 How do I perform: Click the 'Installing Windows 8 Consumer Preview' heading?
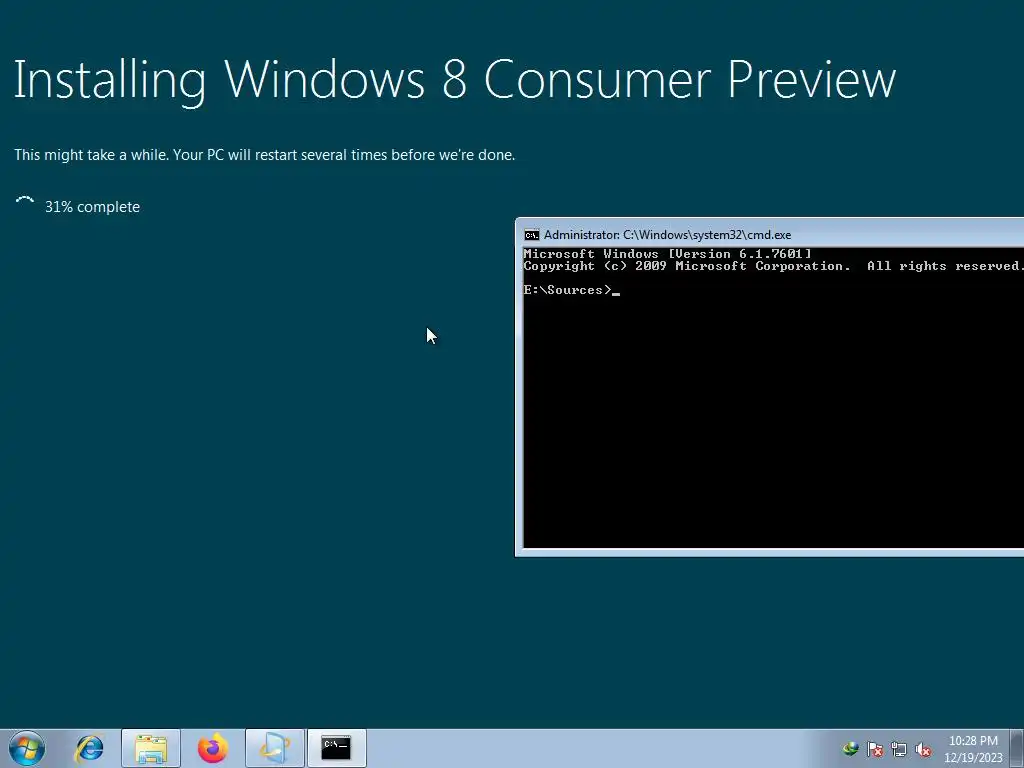(455, 81)
